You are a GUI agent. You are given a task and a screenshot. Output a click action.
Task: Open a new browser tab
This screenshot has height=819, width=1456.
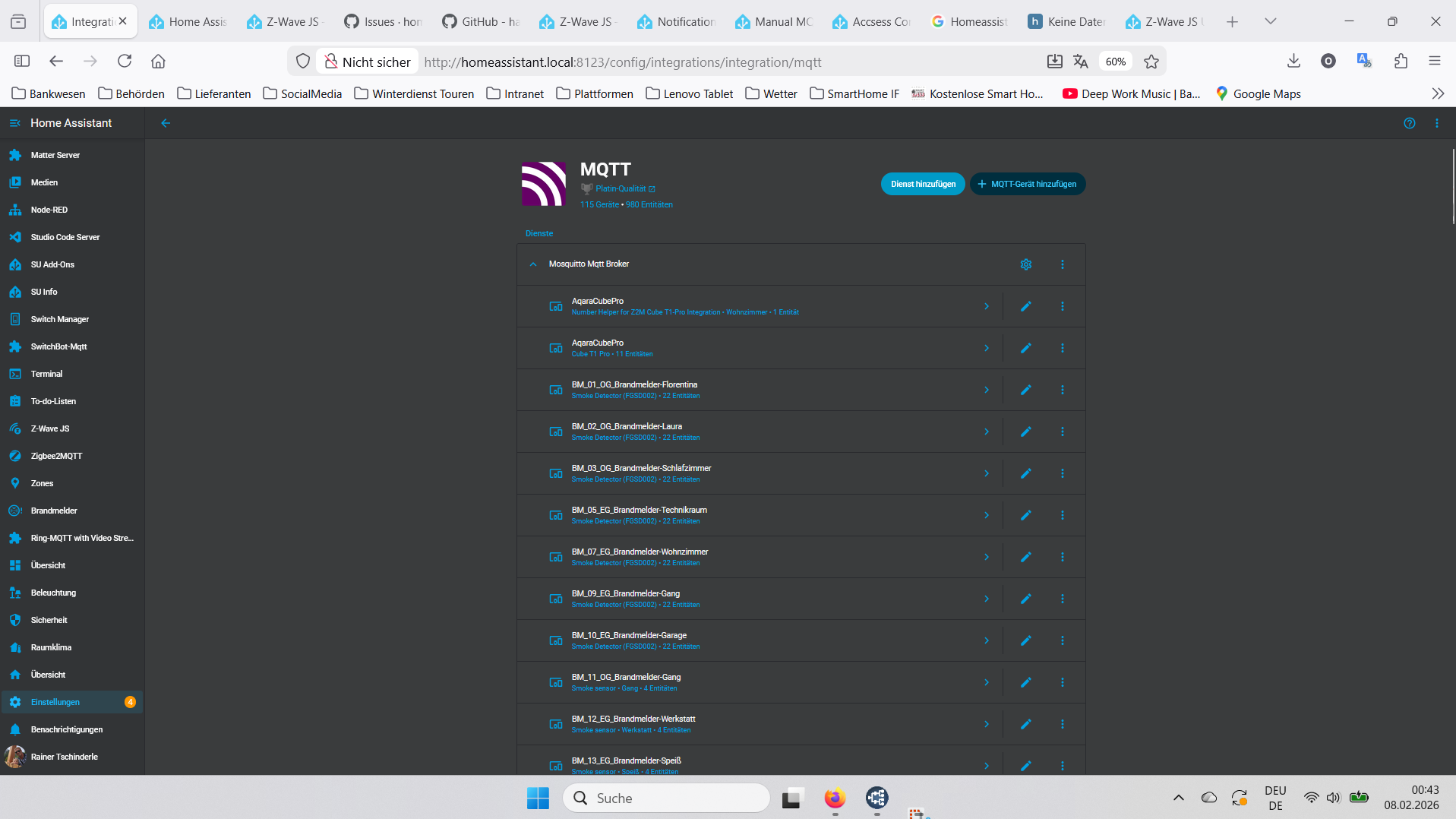[1232, 21]
